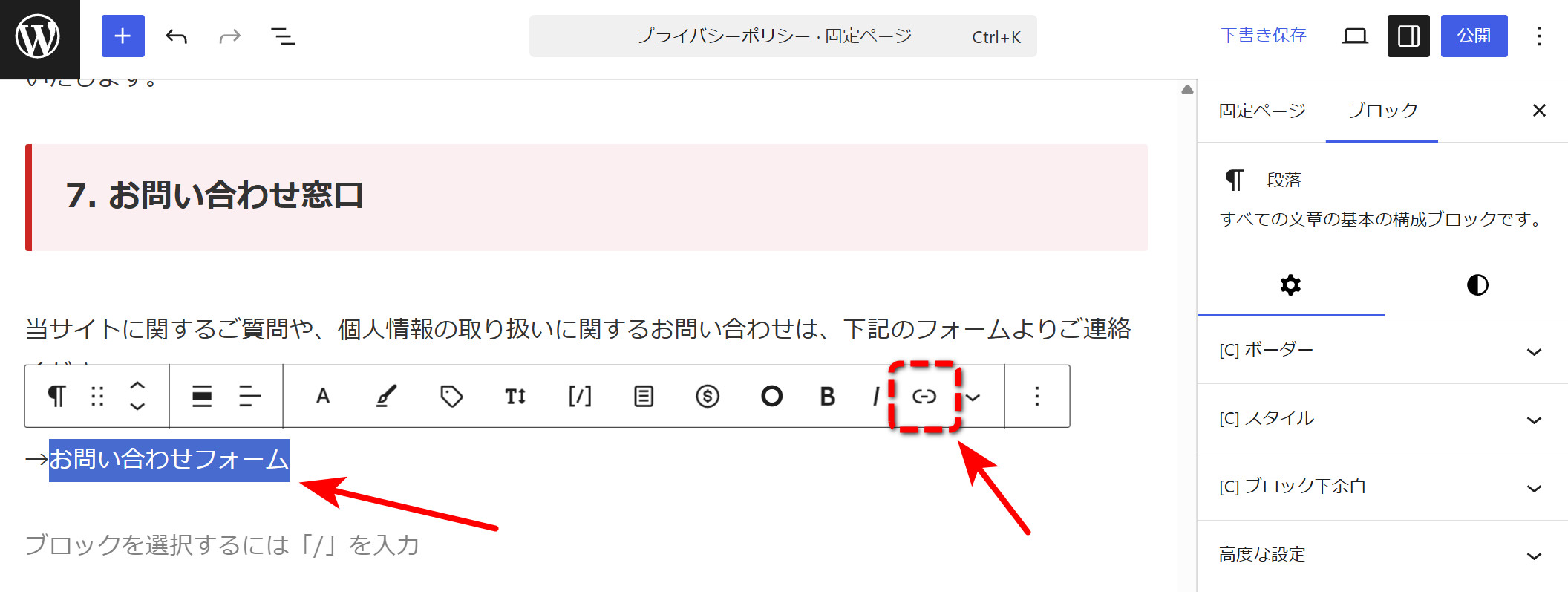
Task: Click the circle ring icon in toolbar
Action: tap(771, 397)
